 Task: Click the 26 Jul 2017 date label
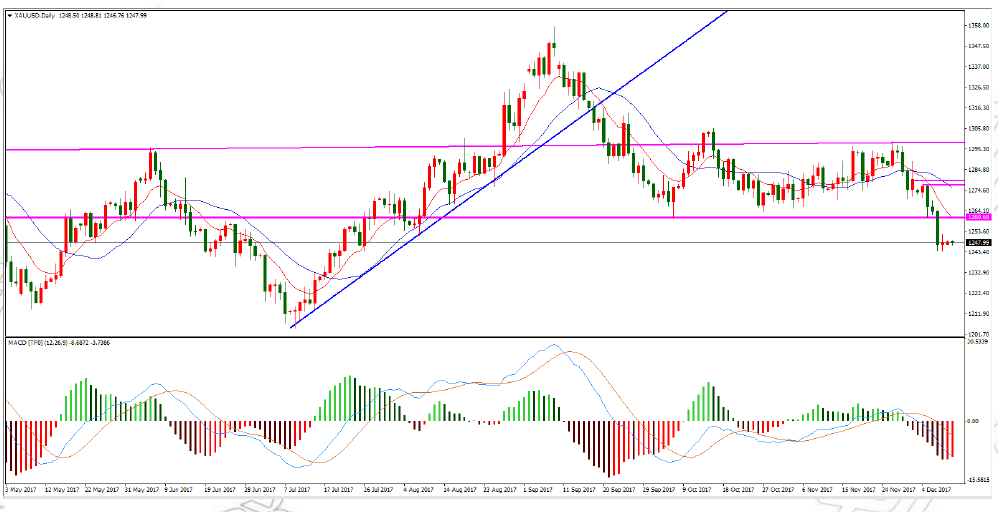(x=378, y=490)
